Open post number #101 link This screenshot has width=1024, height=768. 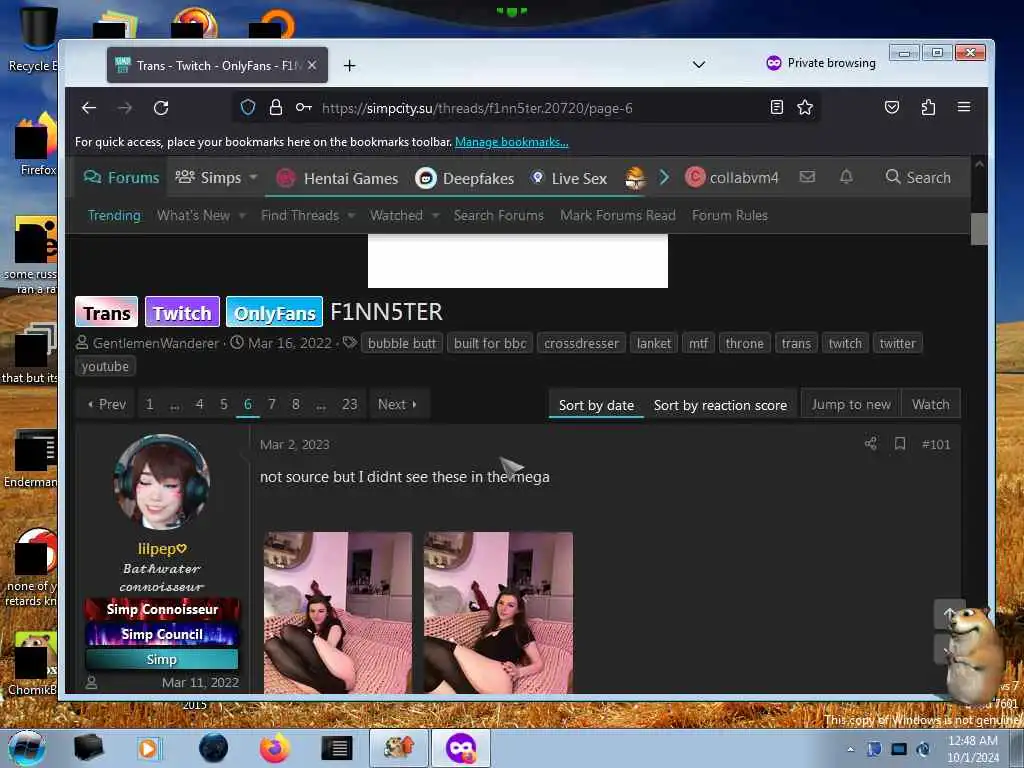point(936,445)
